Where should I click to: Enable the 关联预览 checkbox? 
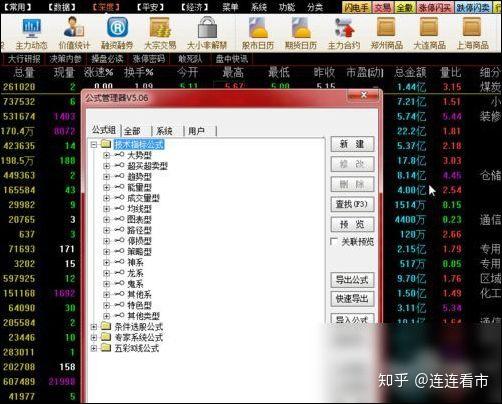[333, 241]
